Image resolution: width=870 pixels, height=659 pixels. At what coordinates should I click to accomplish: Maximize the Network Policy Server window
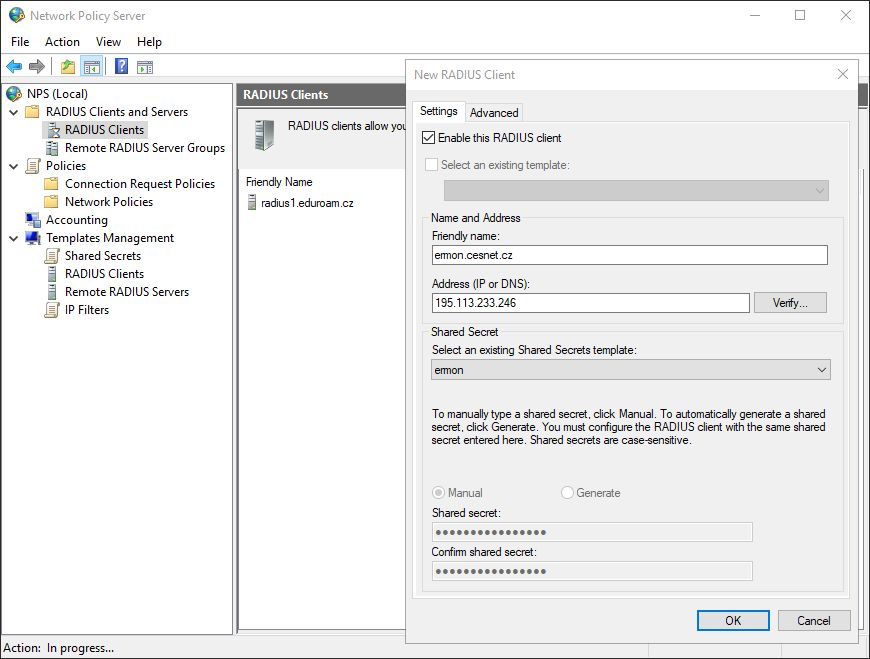tap(800, 15)
